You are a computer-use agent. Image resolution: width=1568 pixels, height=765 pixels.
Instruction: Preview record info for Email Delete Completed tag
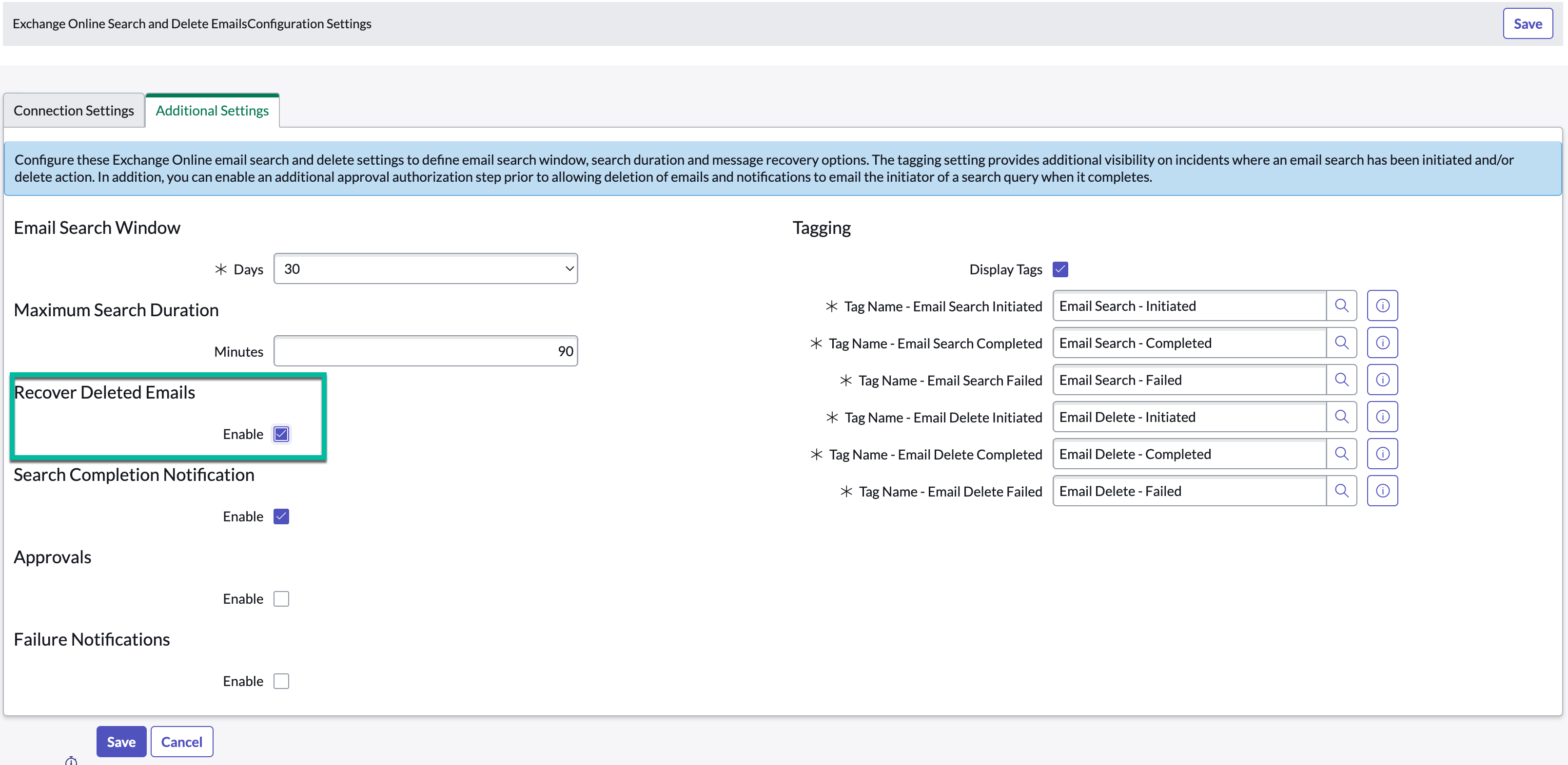[1382, 454]
